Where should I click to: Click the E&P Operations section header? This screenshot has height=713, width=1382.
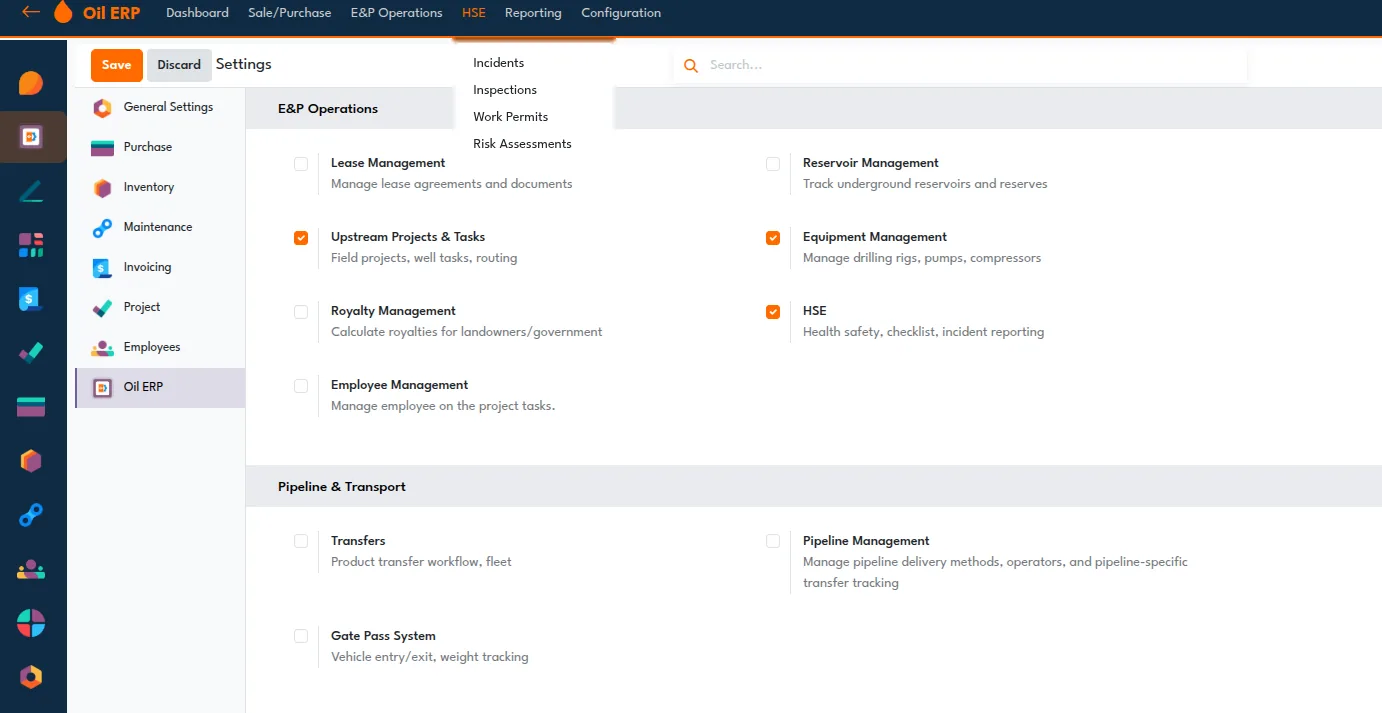[328, 109]
